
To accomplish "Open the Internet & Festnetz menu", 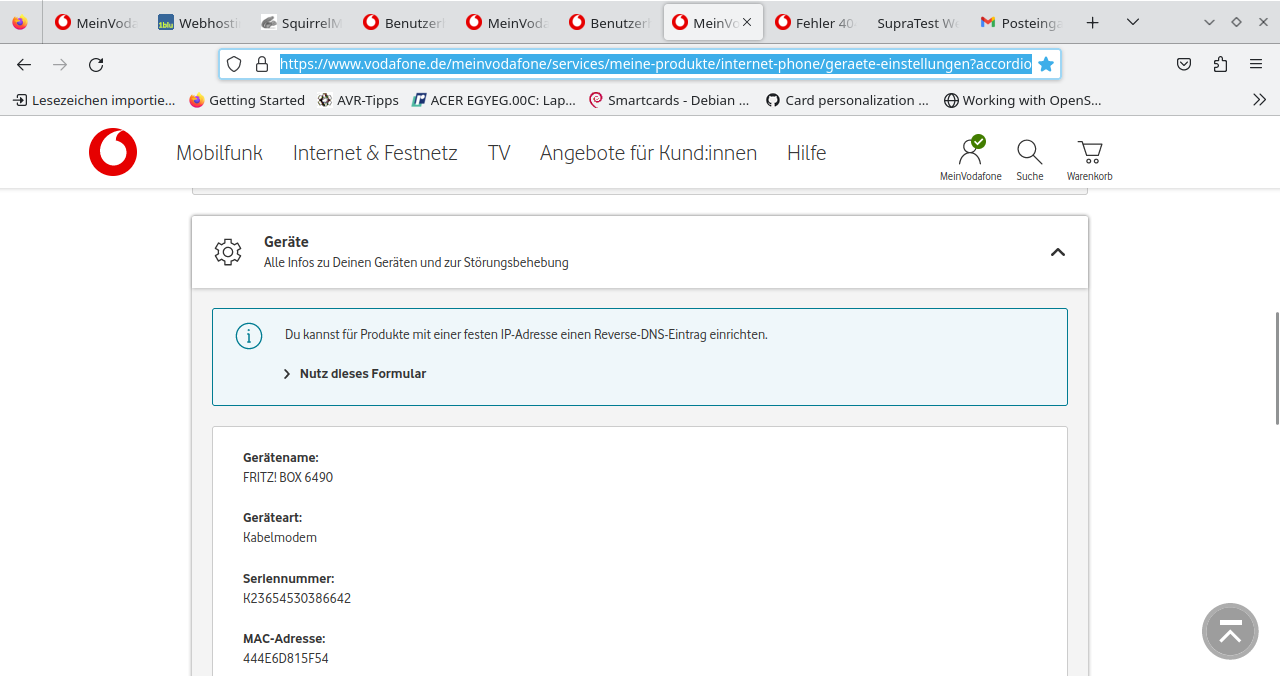I will pyautogui.click(x=375, y=153).
